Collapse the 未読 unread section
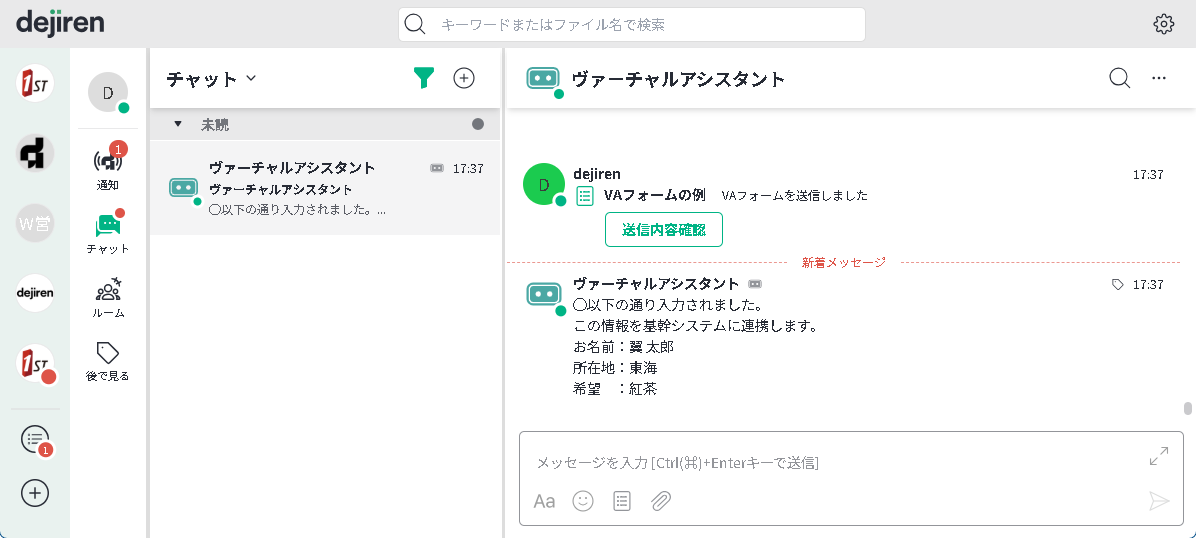The image size is (1196, 538). click(178, 124)
